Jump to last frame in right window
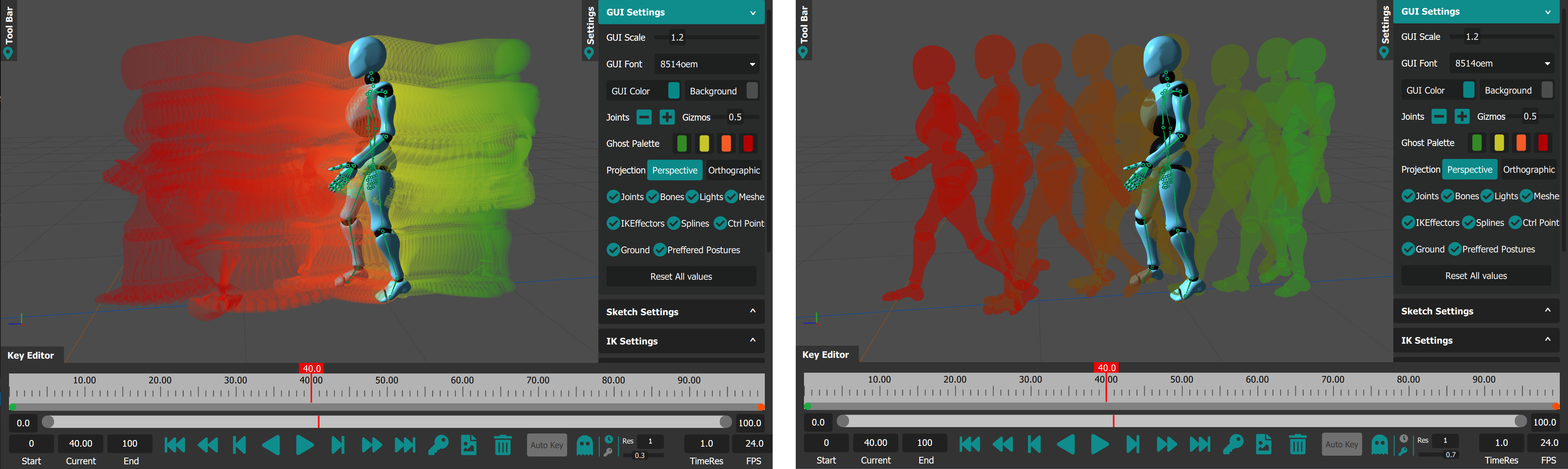 (1200, 445)
